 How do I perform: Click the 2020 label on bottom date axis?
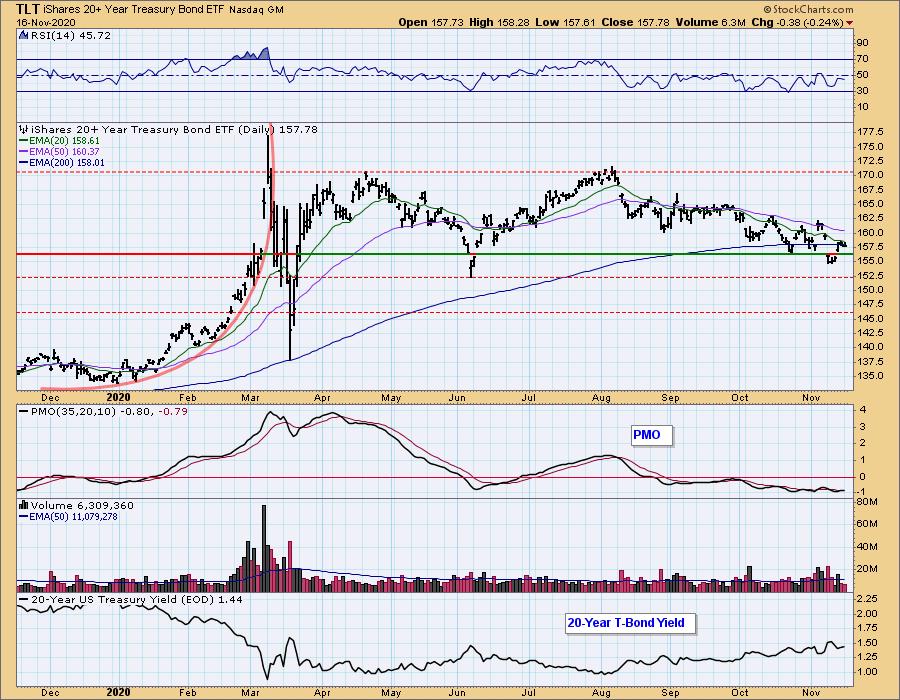point(119,693)
